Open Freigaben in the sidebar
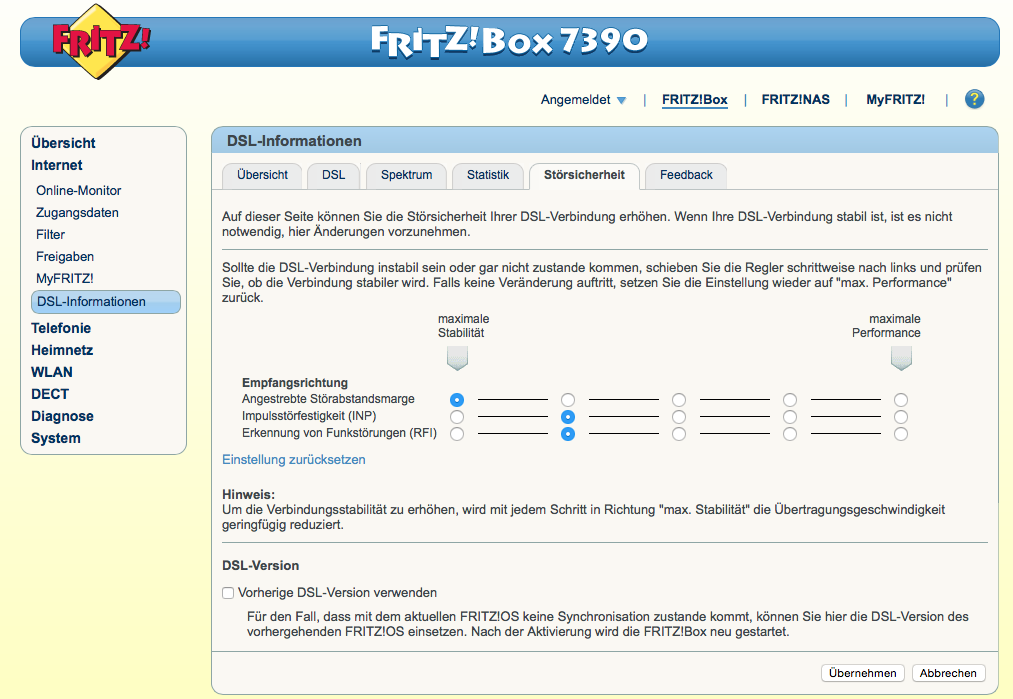This screenshot has height=699, width=1013. [65, 256]
